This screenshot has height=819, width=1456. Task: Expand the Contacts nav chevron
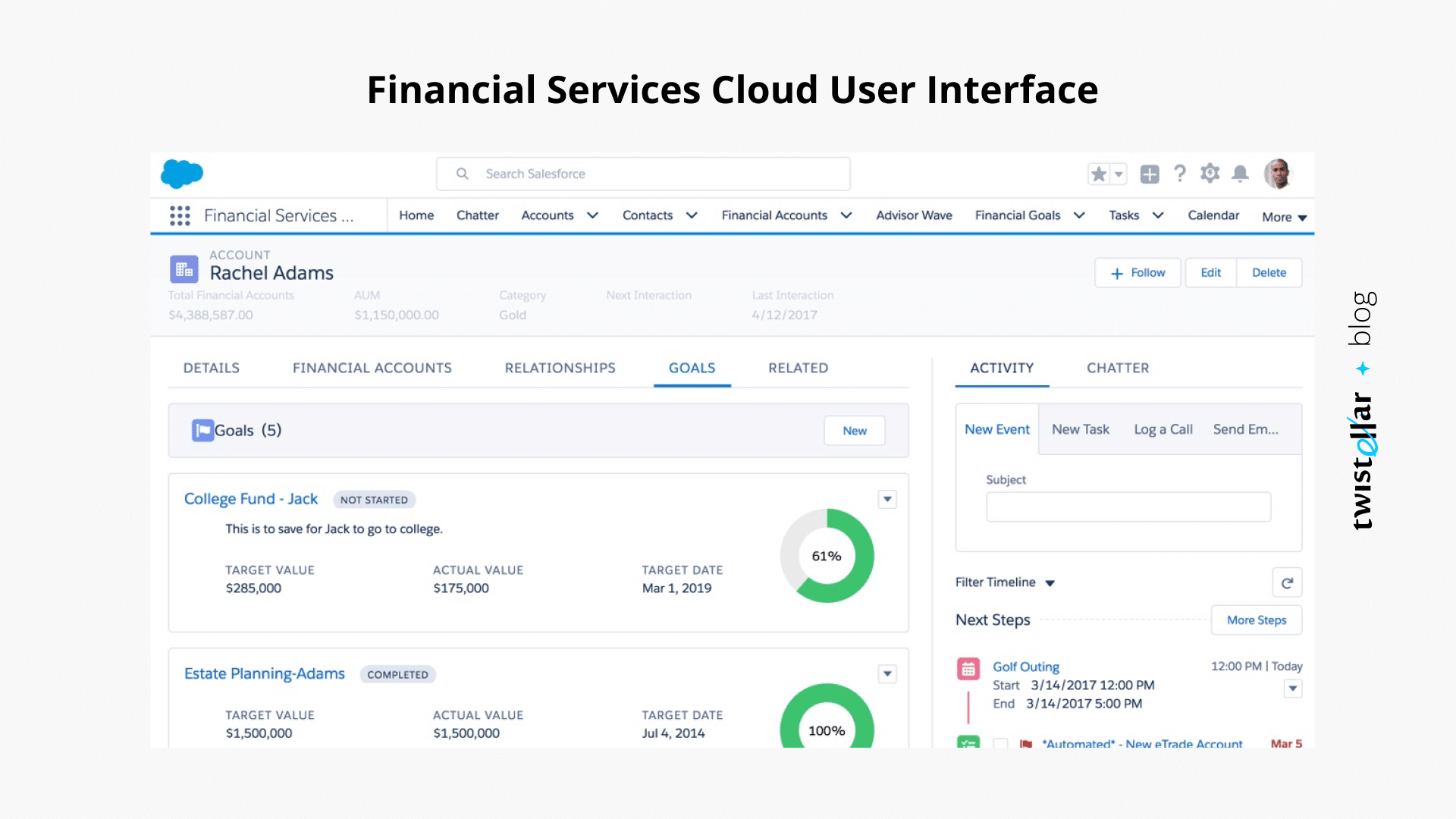coord(692,215)
